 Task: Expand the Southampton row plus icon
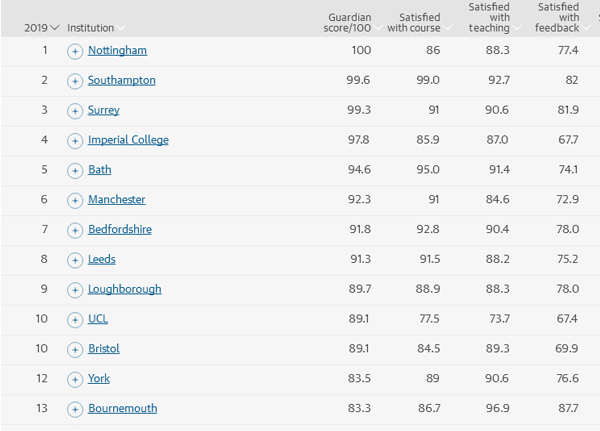click(75, 81)
